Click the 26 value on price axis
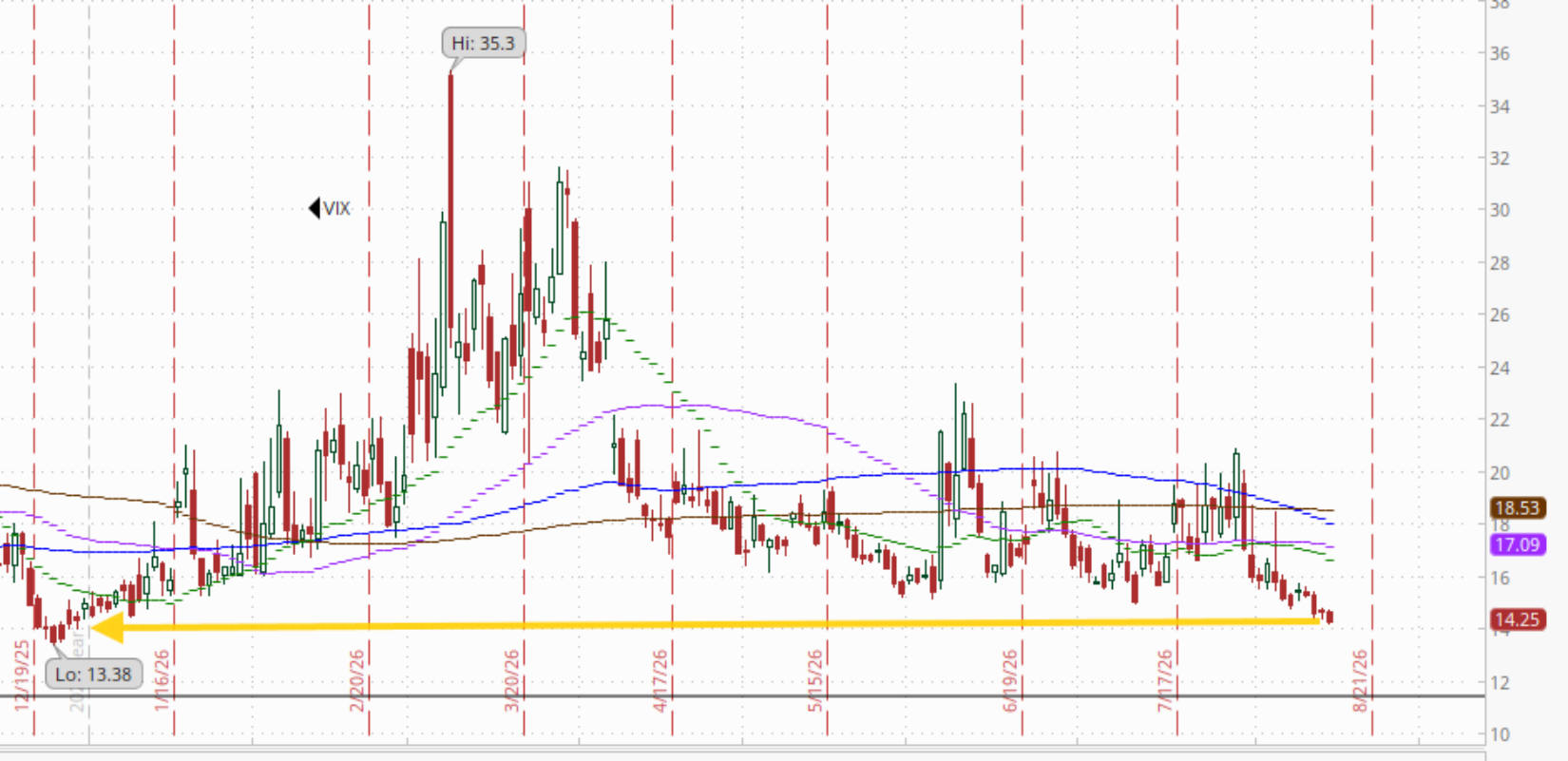This screenshot has width=1568, height=761. (x=1500, y=314)
